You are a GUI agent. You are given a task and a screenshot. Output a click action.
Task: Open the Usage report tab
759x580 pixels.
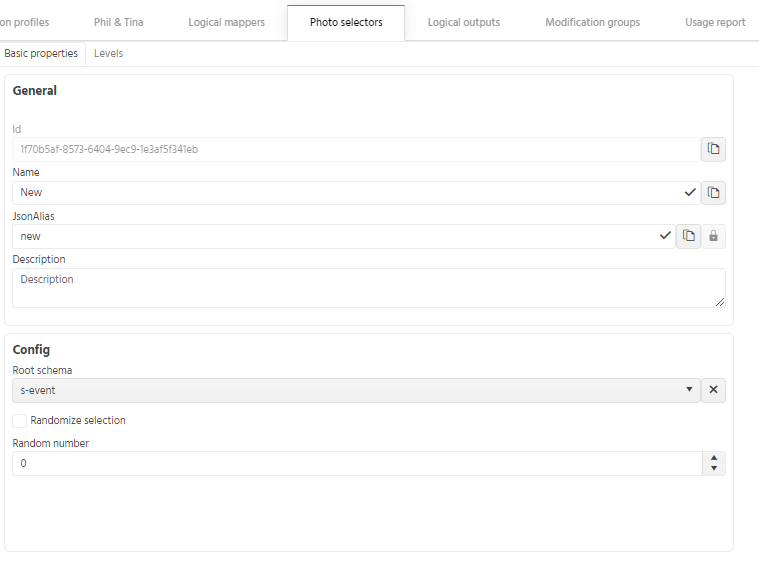click(715, 22)
